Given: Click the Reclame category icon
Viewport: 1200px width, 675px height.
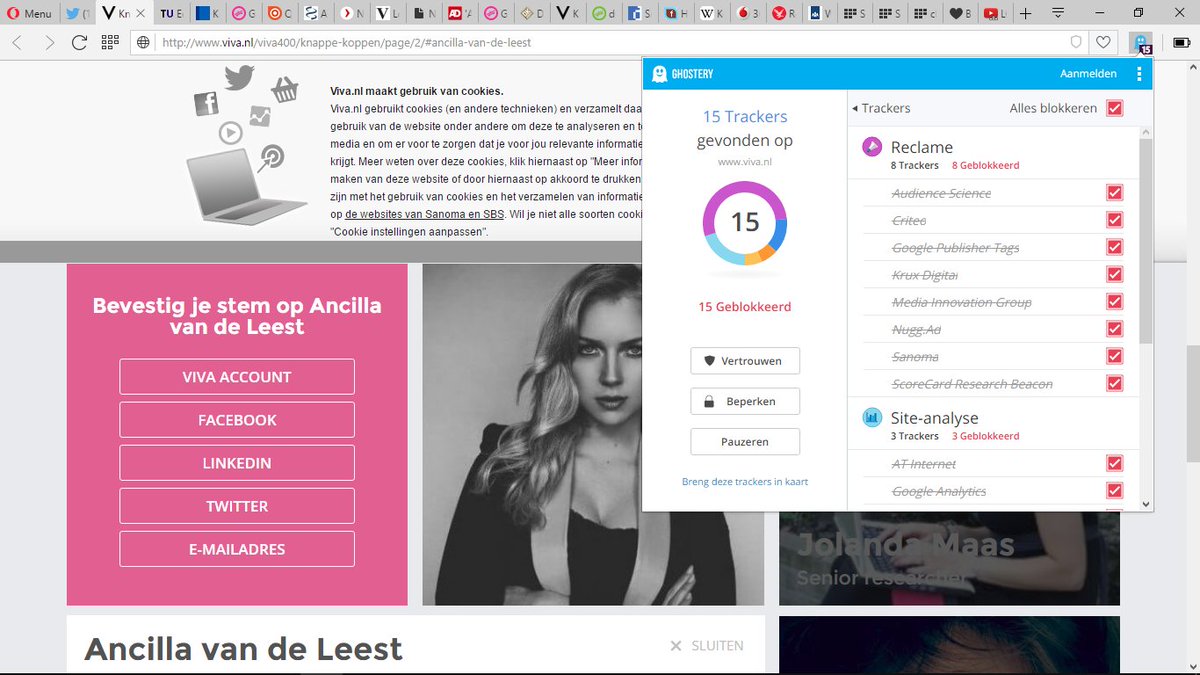Looking at the screenshot, I should (872, 147).
